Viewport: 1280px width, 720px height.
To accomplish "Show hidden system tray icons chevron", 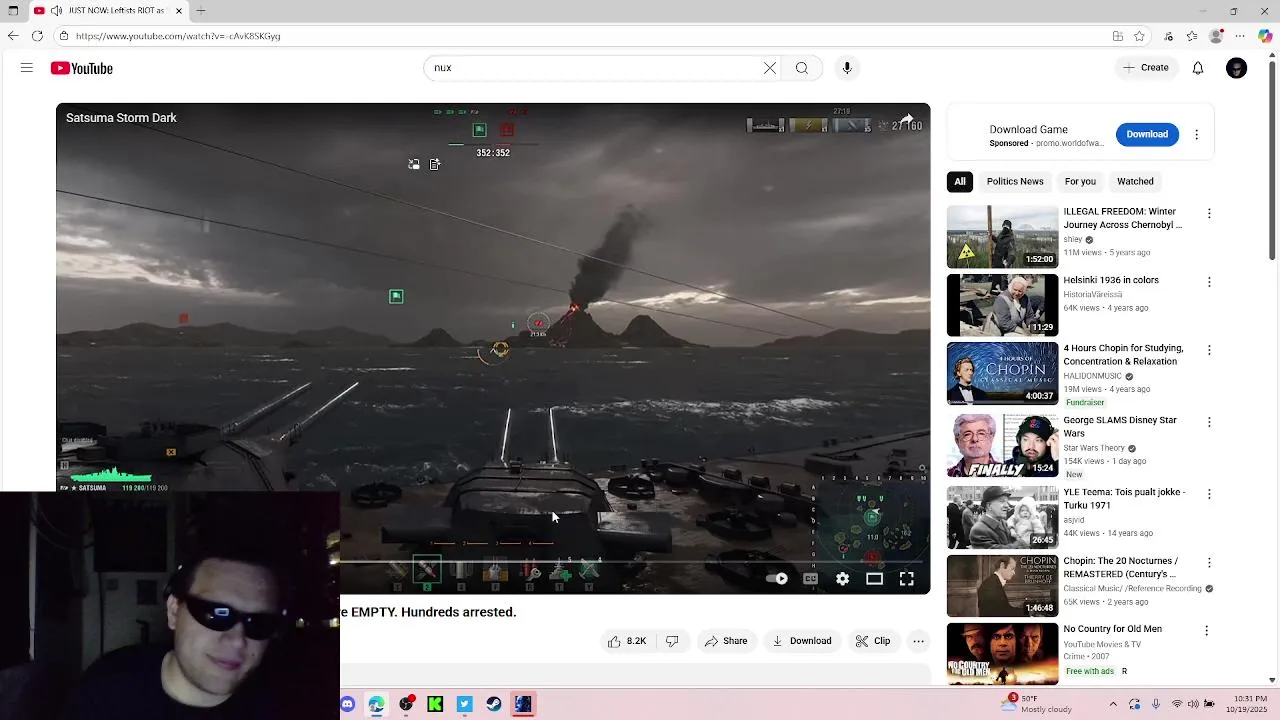I will [x=1115, y=704].
